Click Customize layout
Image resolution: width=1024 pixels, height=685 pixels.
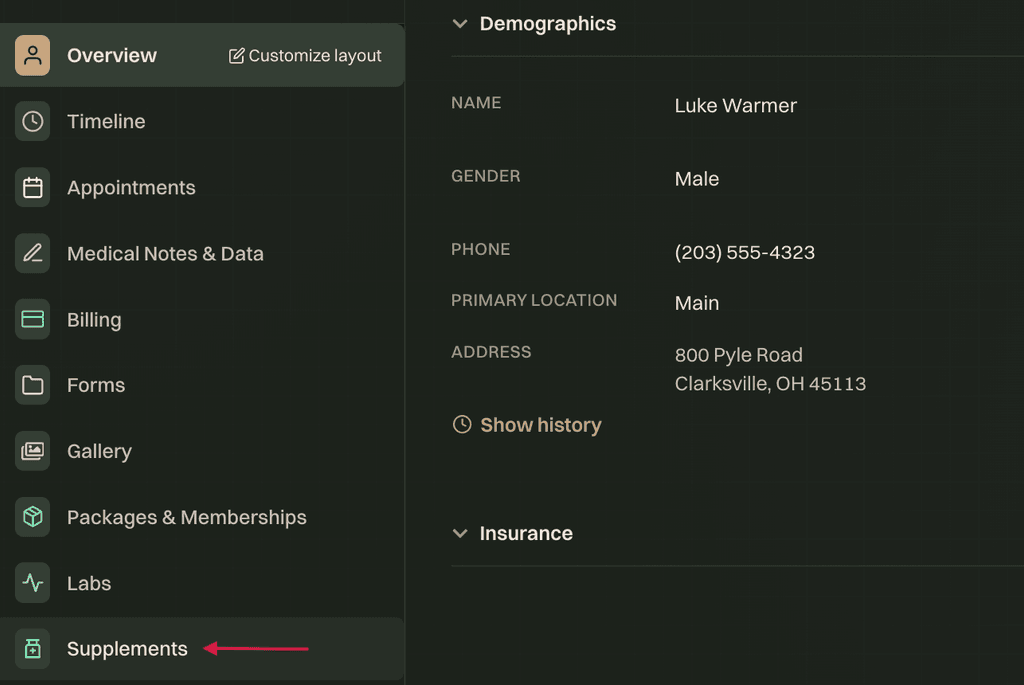[305, 56]
